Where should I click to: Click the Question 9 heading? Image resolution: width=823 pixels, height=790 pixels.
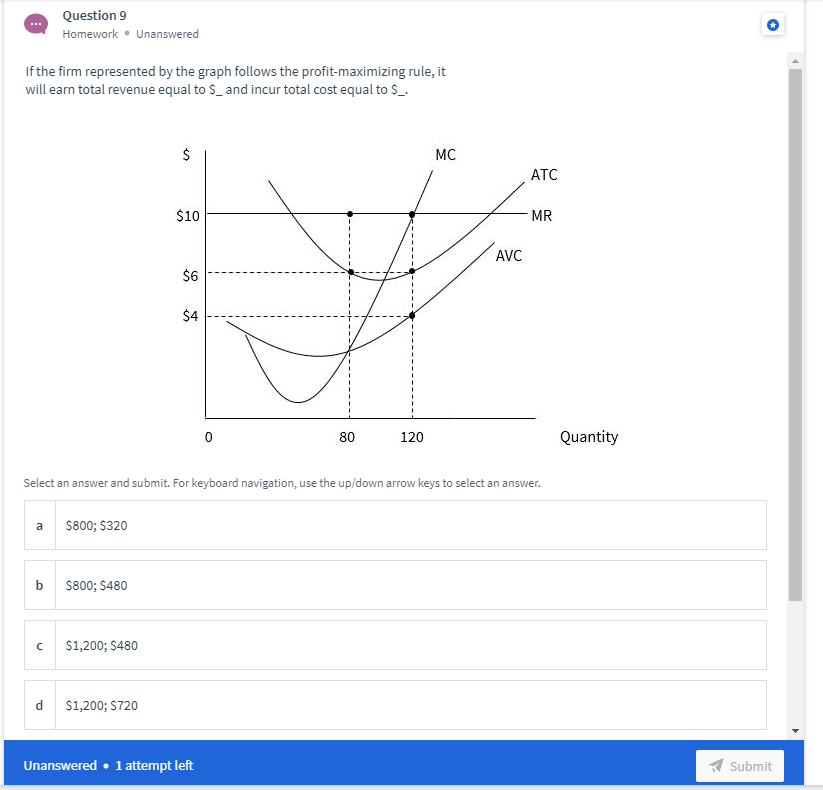[94, 15]
